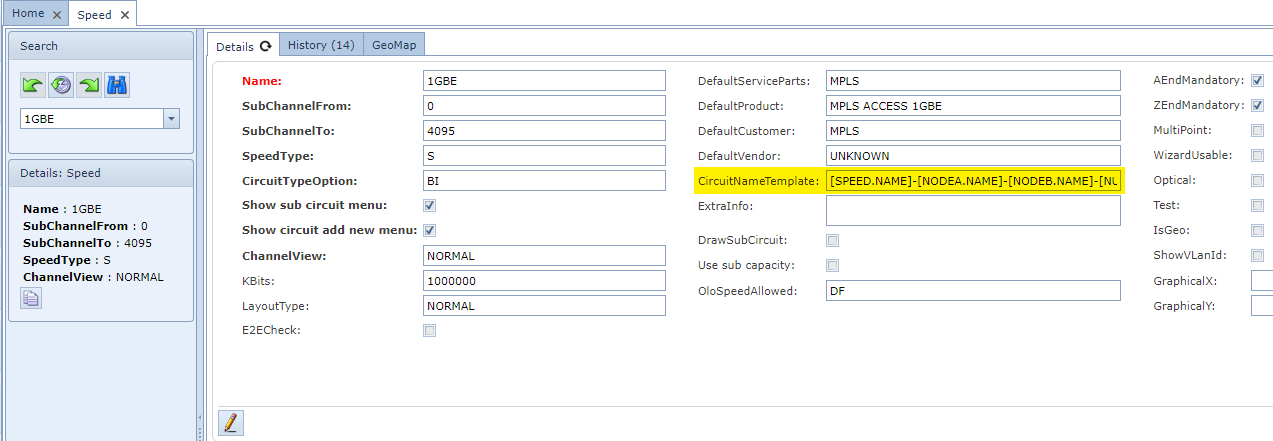Click the CircuitNameTemplate input field
The width and height of the screenshot is (1273, 441).
coord(973,181)
